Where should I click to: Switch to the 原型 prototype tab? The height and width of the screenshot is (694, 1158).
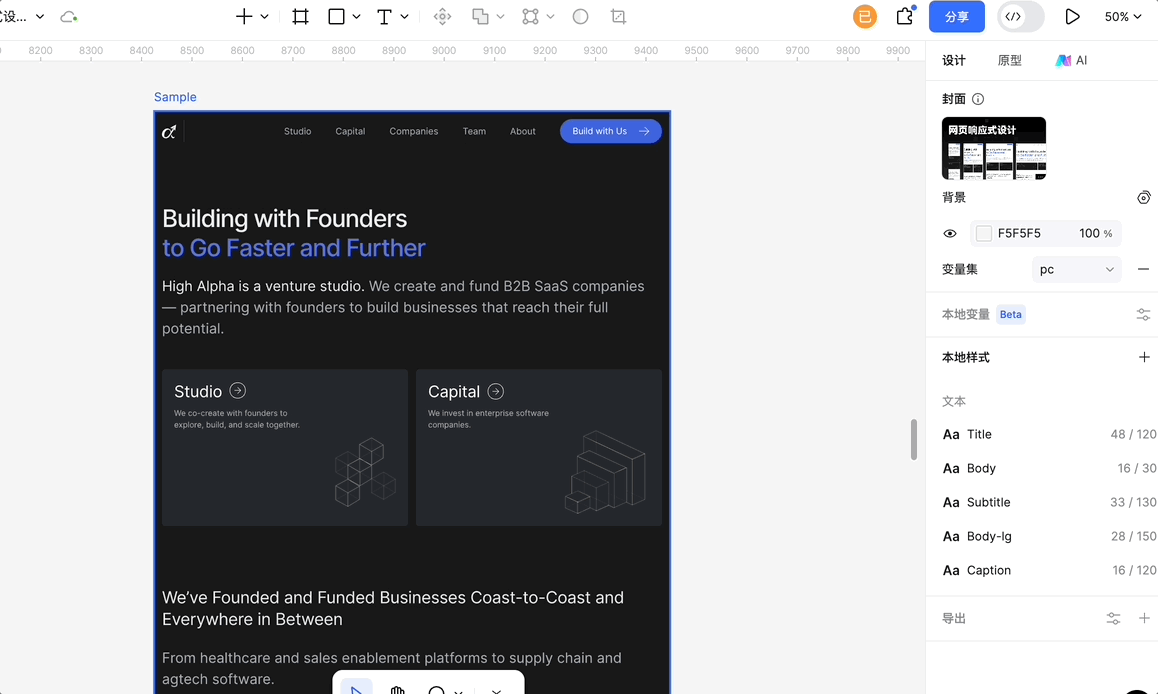[x=1009, y=60]
